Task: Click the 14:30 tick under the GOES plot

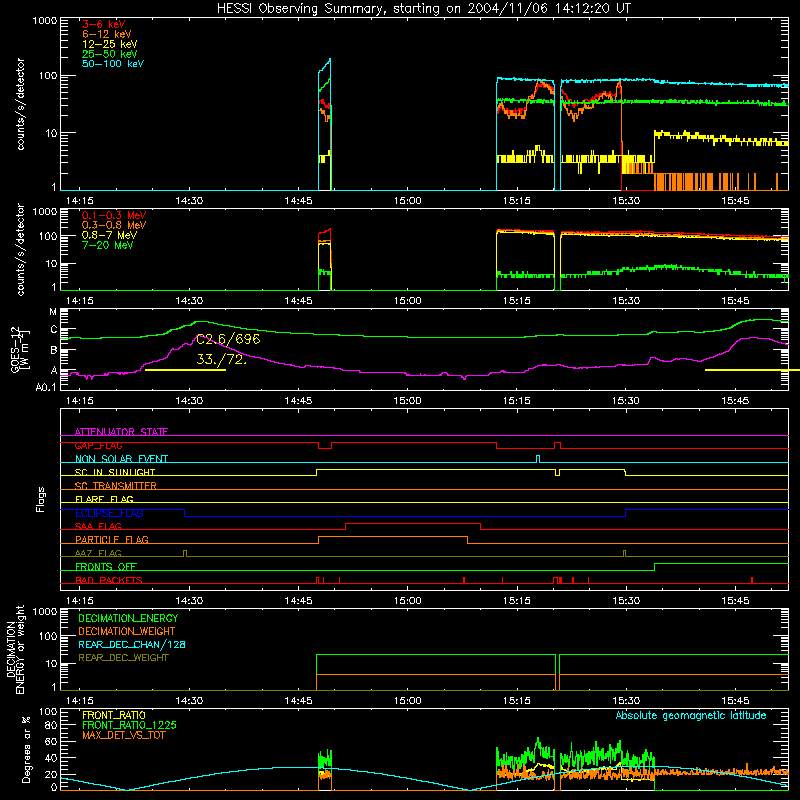Action: coord(189,401)
